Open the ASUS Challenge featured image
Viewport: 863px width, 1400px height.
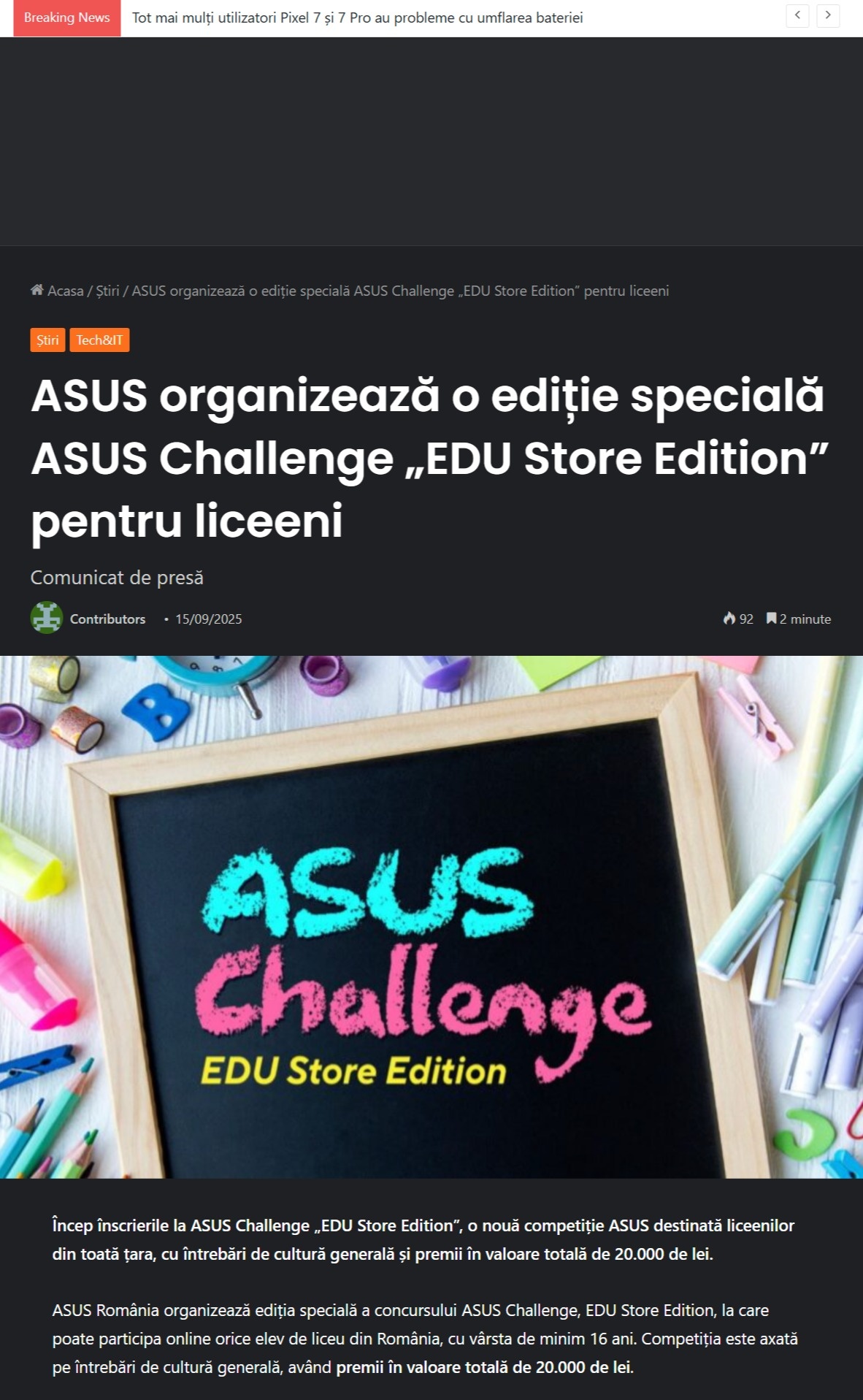point(431,917)
